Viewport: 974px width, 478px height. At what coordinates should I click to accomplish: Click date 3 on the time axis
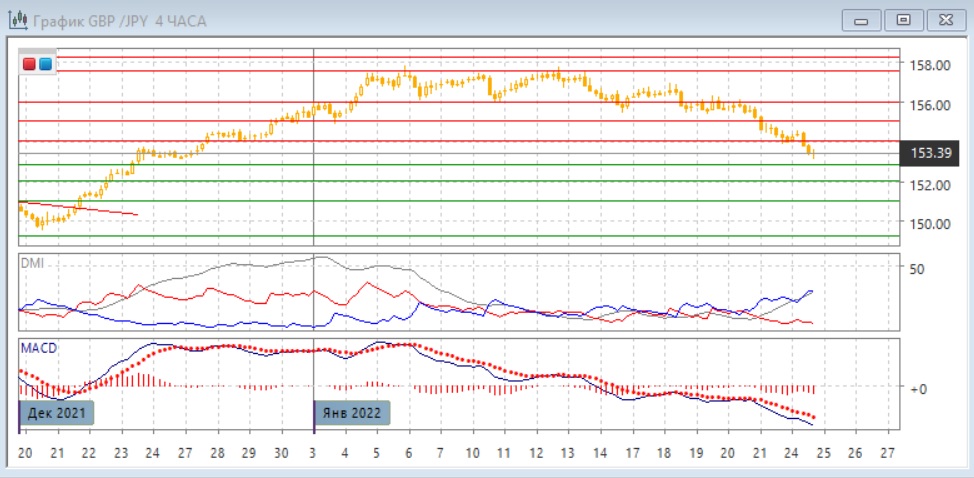(x=314, y=453)
